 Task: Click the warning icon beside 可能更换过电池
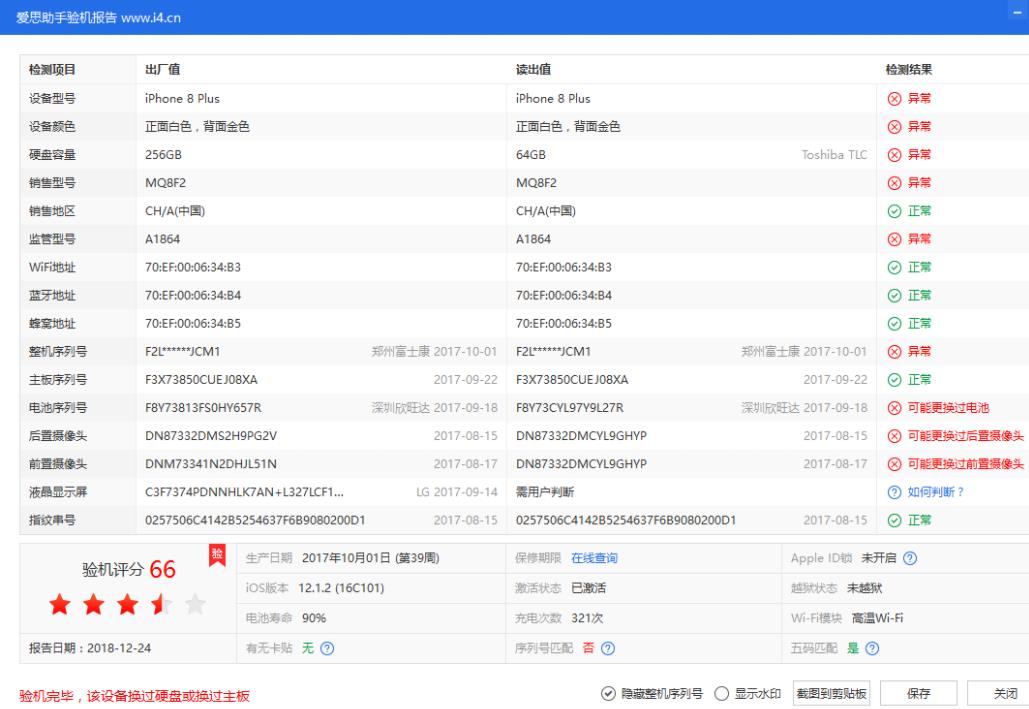click(x=893, y=407)
